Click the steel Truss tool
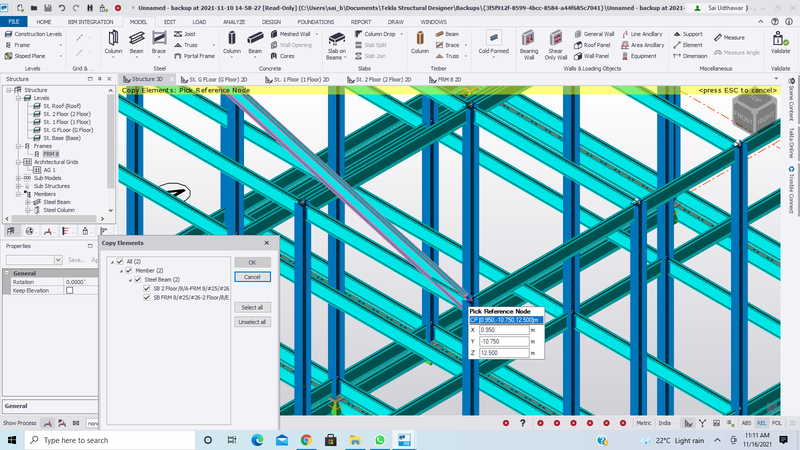 [186, 45]
